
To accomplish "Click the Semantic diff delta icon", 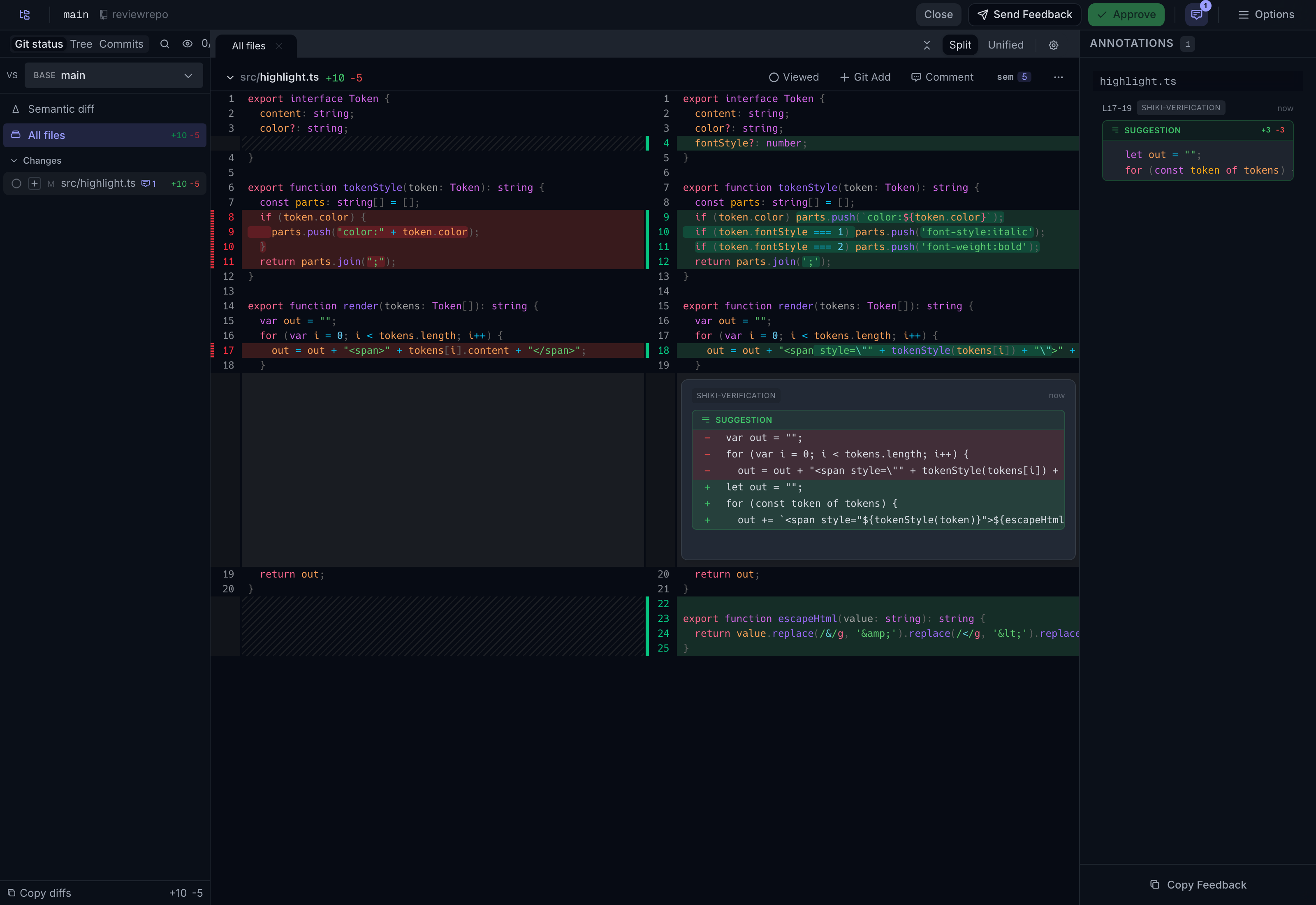I will pos(16,109).
